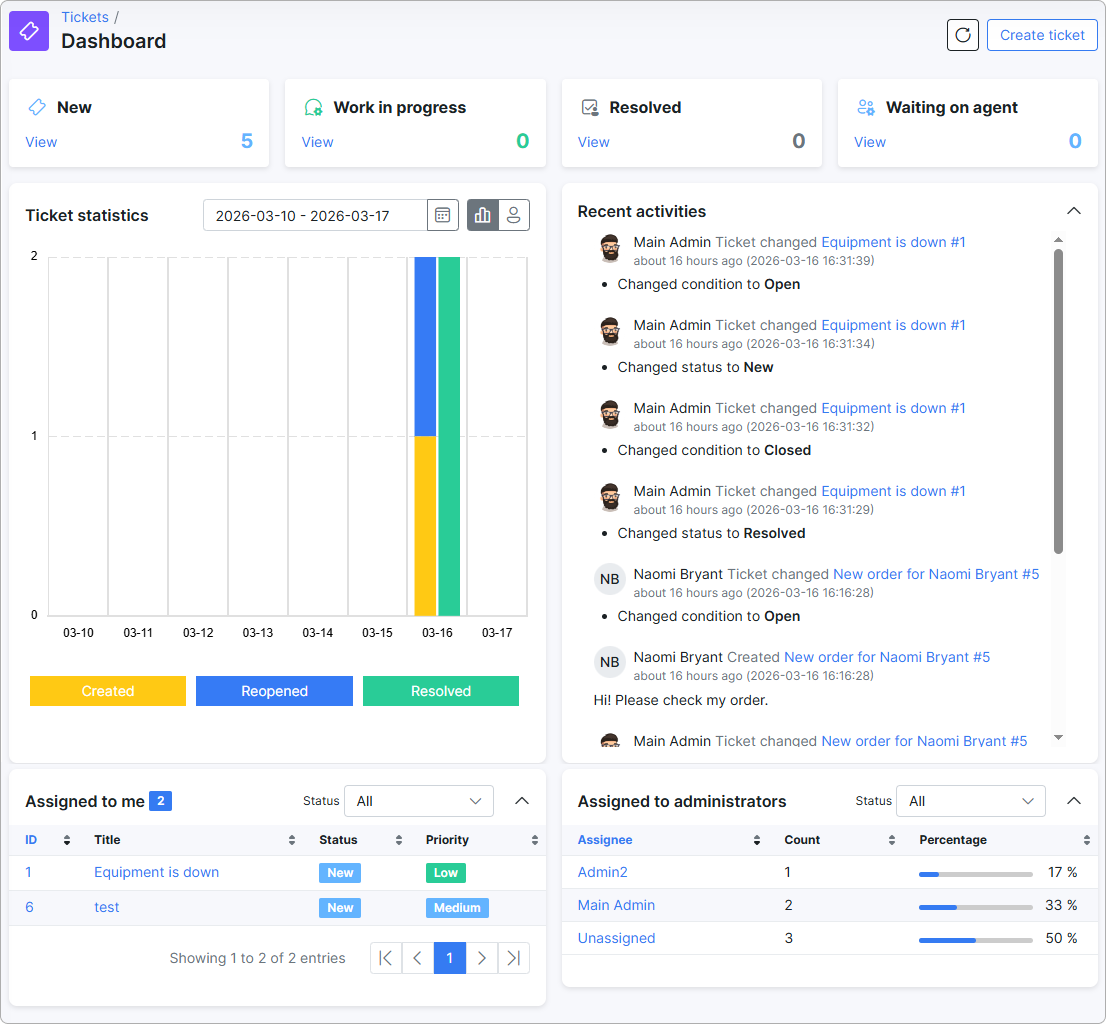Open Status dropdown in Assigned to administrators
This screenshot has height=1024, width=1106.
(x=971, y=801)
